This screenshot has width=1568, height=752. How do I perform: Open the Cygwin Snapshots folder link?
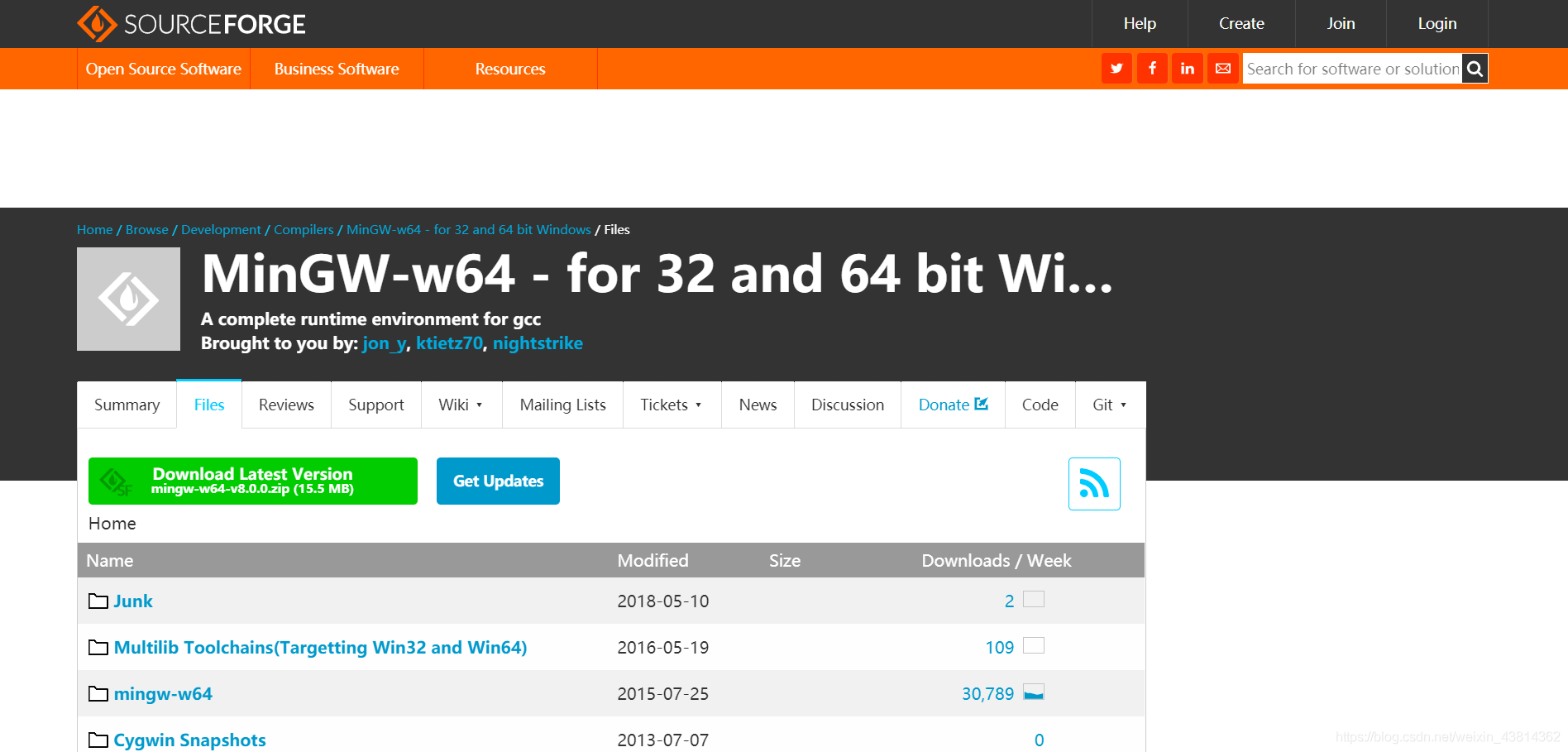click(189, 740)
